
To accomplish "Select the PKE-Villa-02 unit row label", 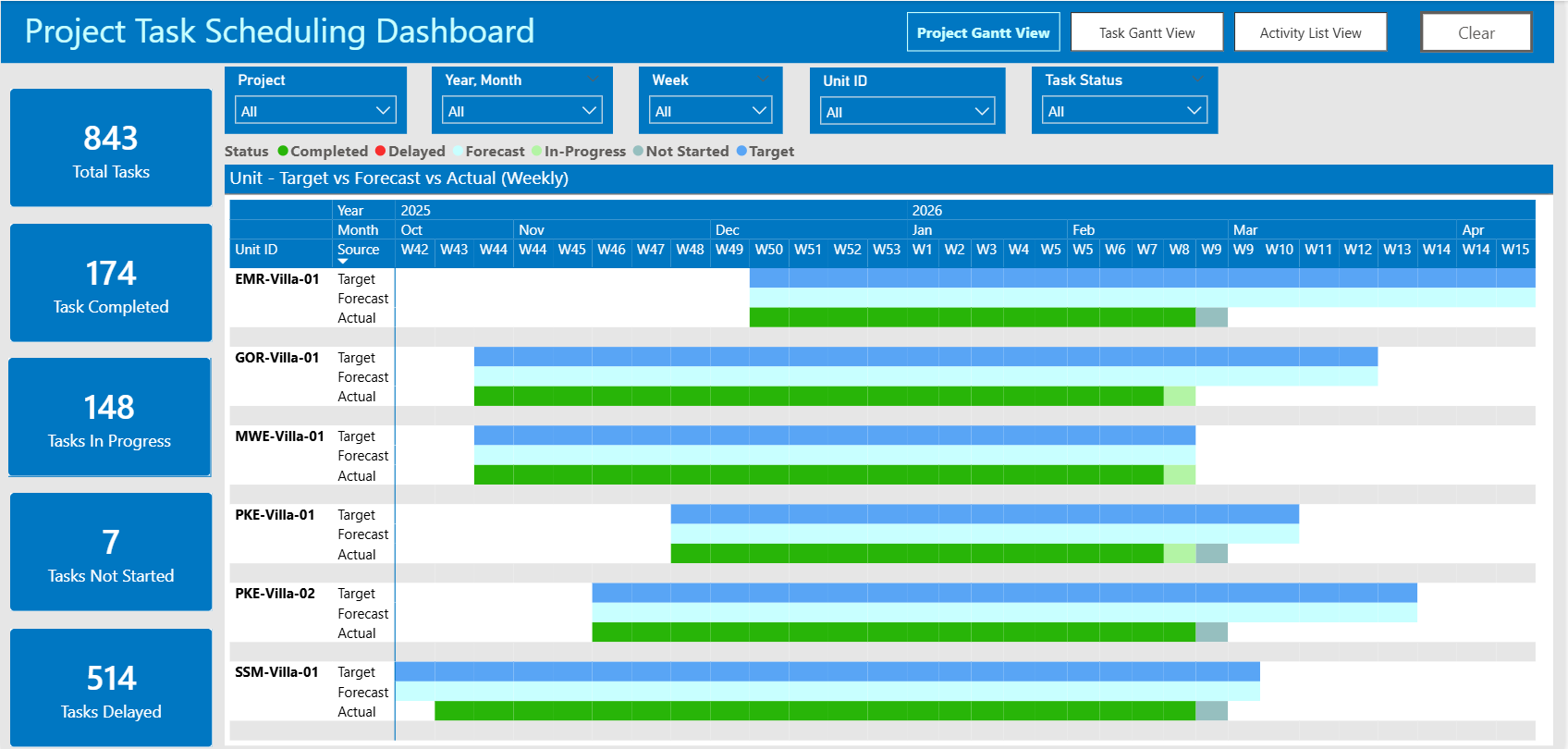I will pyautogui.click(x=275, y=594).
